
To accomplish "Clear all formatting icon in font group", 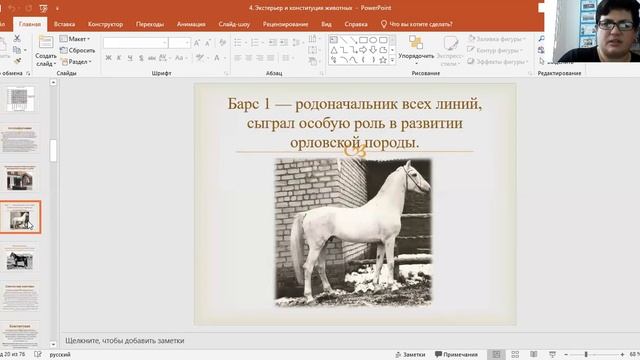I will tap(222, 42).
